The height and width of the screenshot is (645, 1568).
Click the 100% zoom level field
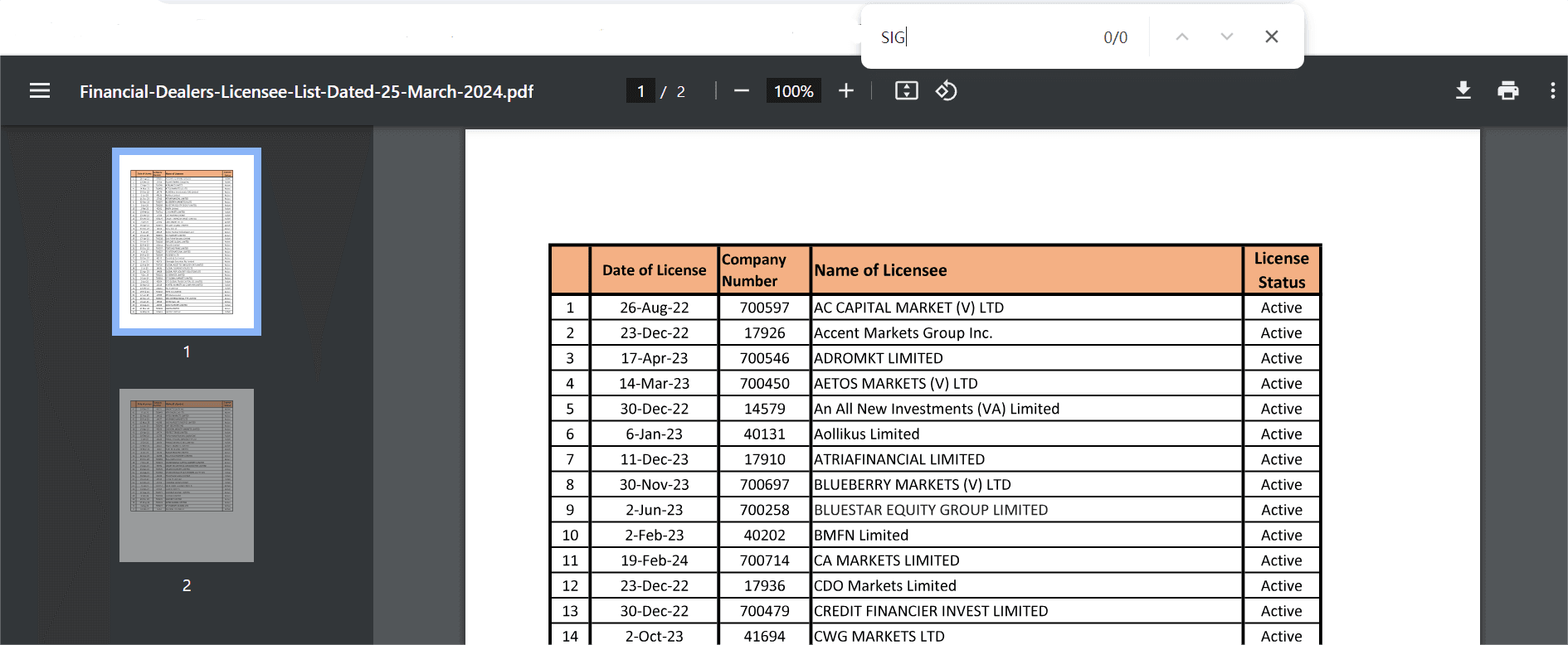point(793,91)
